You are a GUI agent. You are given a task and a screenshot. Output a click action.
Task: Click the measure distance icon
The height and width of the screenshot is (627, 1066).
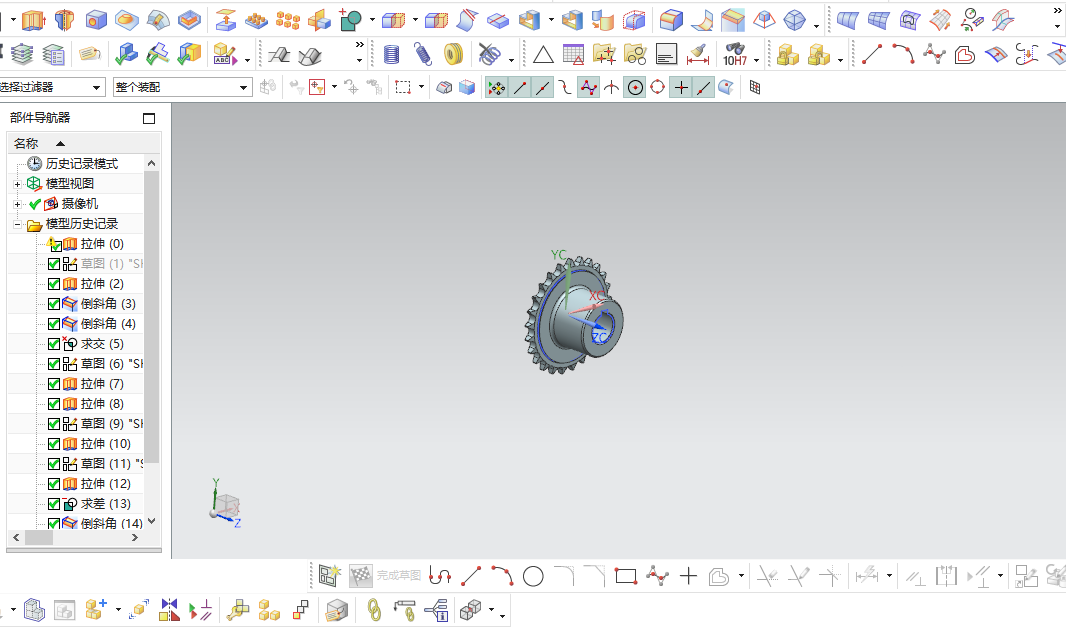[x=698, y=54]
